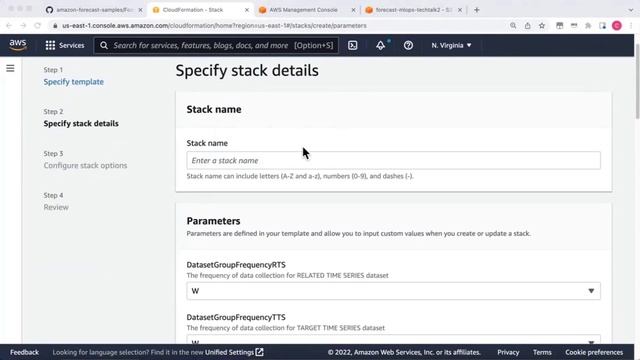The image size is (640, 360).
Task: Click the AWS logo home icon
Action: (x=18, y=45)
